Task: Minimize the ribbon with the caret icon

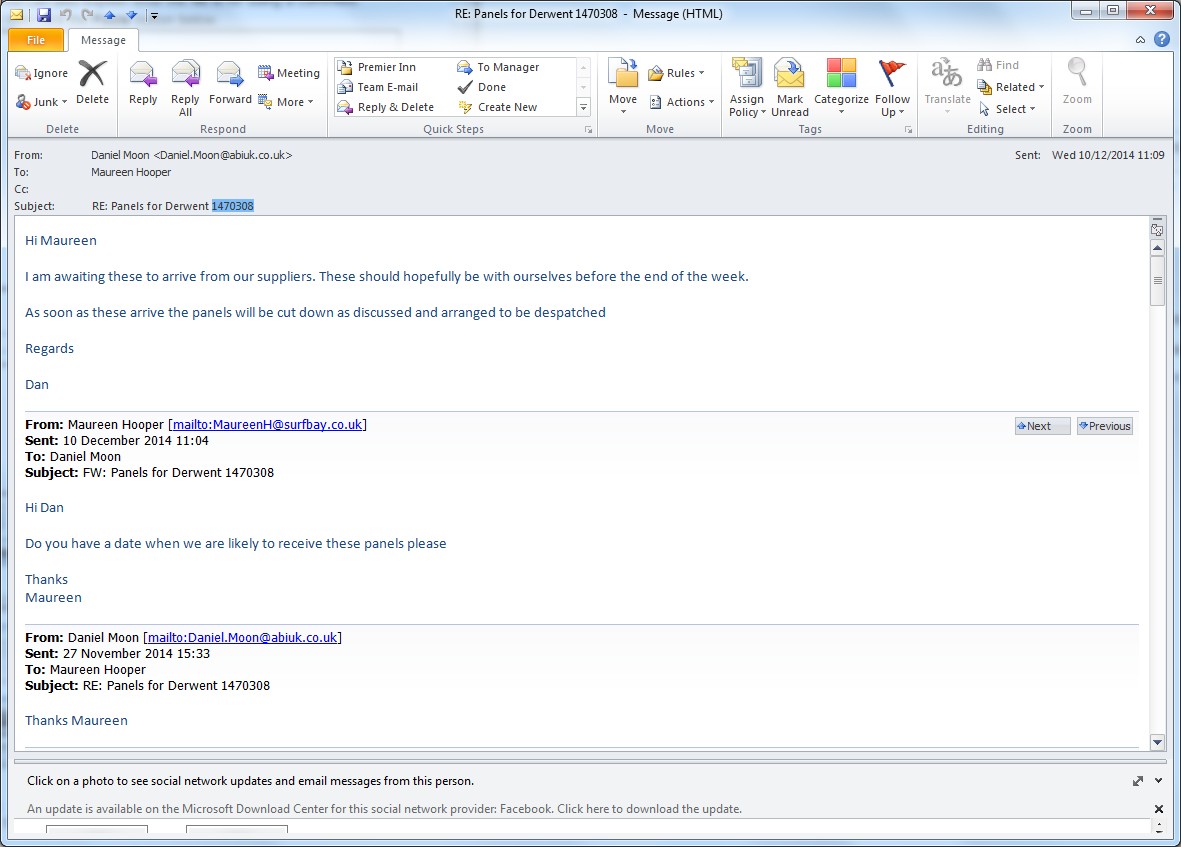Action: coord(1140,40)
